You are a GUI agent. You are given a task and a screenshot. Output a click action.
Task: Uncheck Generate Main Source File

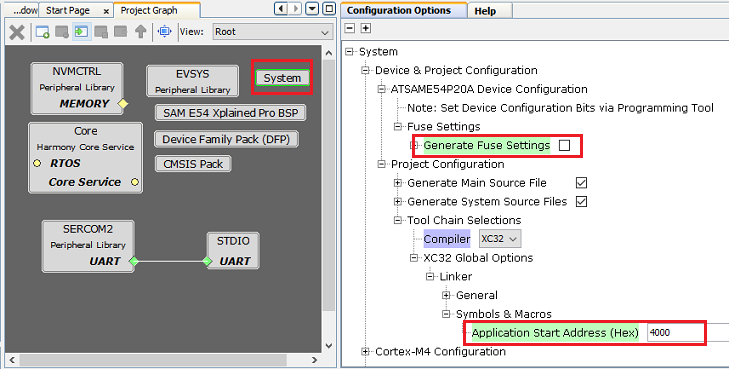click(581, 183)
